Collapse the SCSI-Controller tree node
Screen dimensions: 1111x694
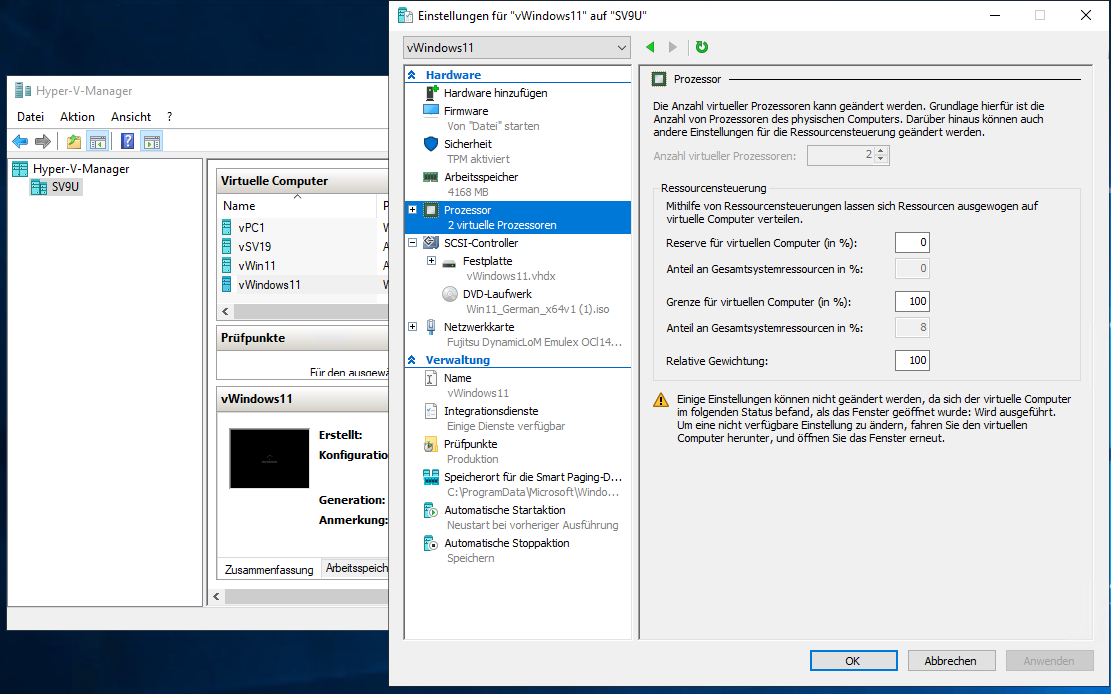pos(411,242)
